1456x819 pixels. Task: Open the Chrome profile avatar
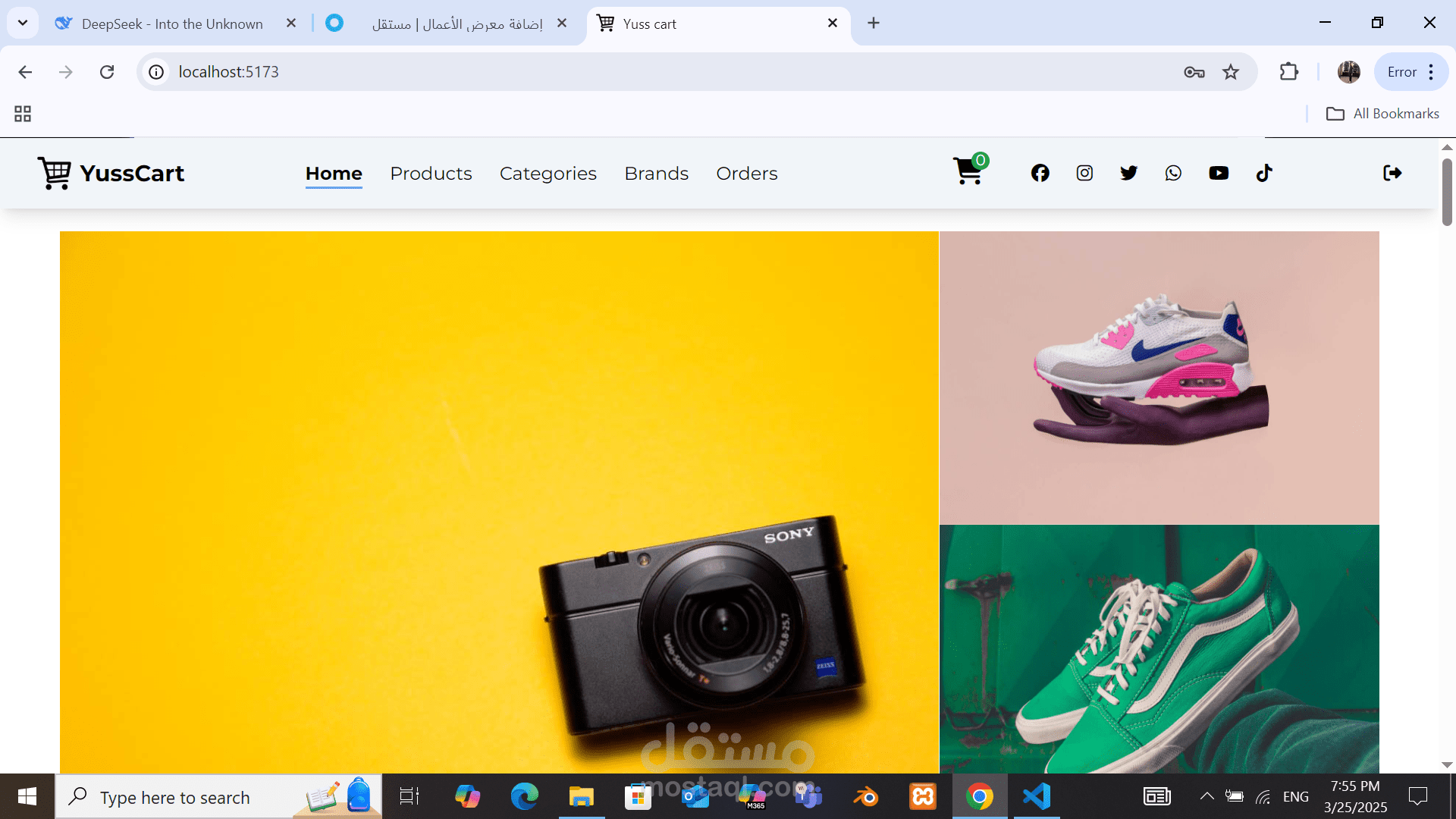click(1349, 72)
